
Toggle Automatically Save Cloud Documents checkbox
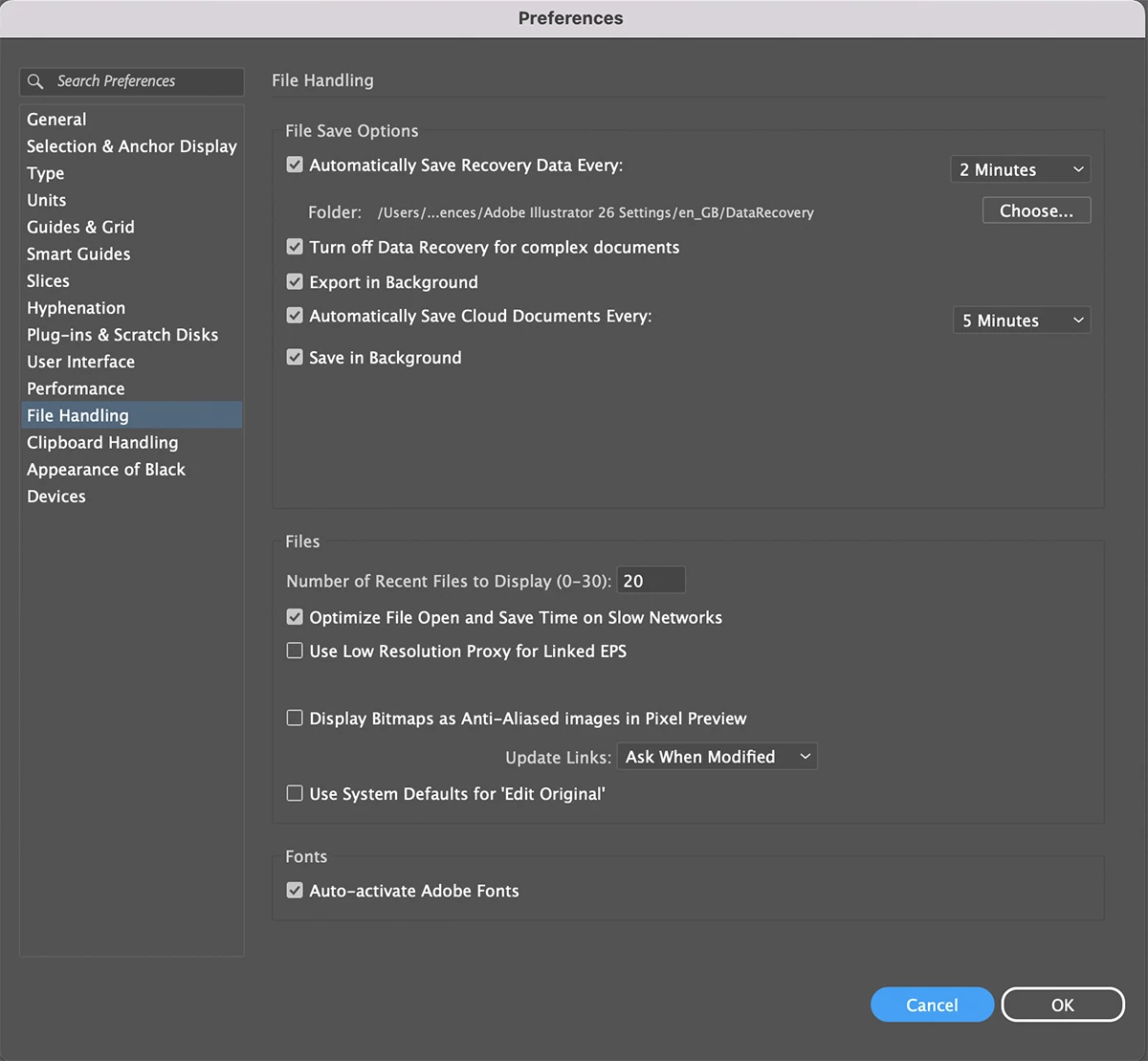click(295, 315)
